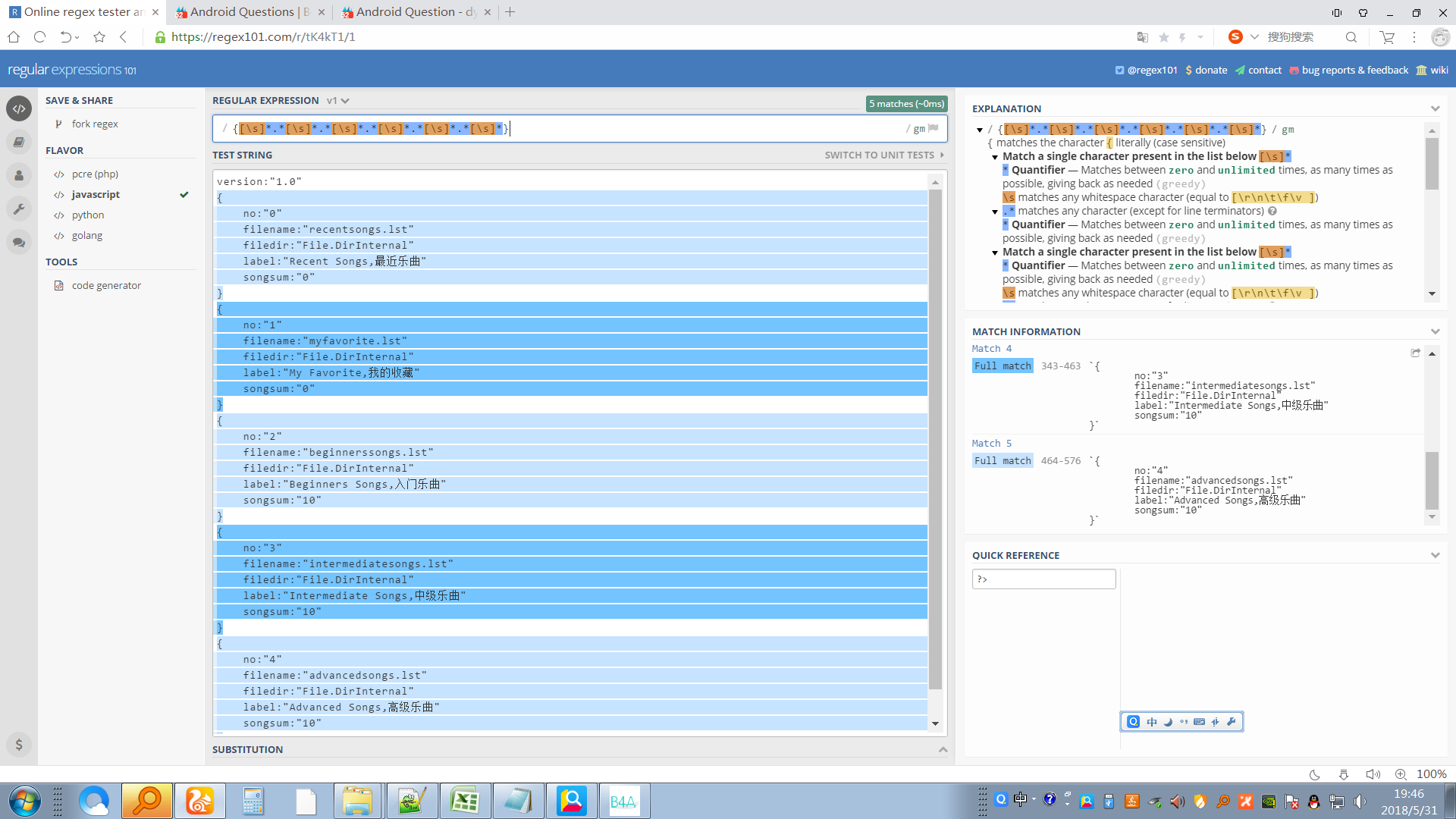Click the export matches icon
This screenshot has height=819, width=1456.
[x=1415, y=353]
